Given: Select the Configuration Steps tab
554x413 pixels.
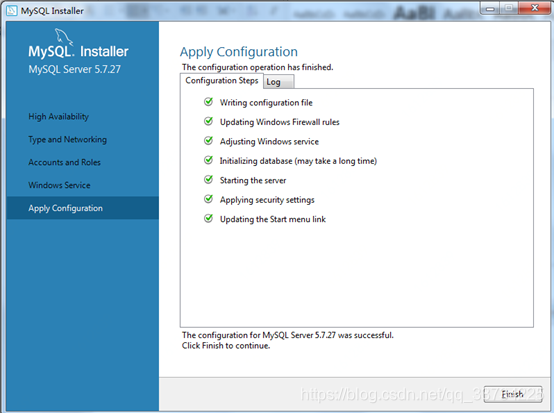Looking at the screenshot, I should 222,81.
